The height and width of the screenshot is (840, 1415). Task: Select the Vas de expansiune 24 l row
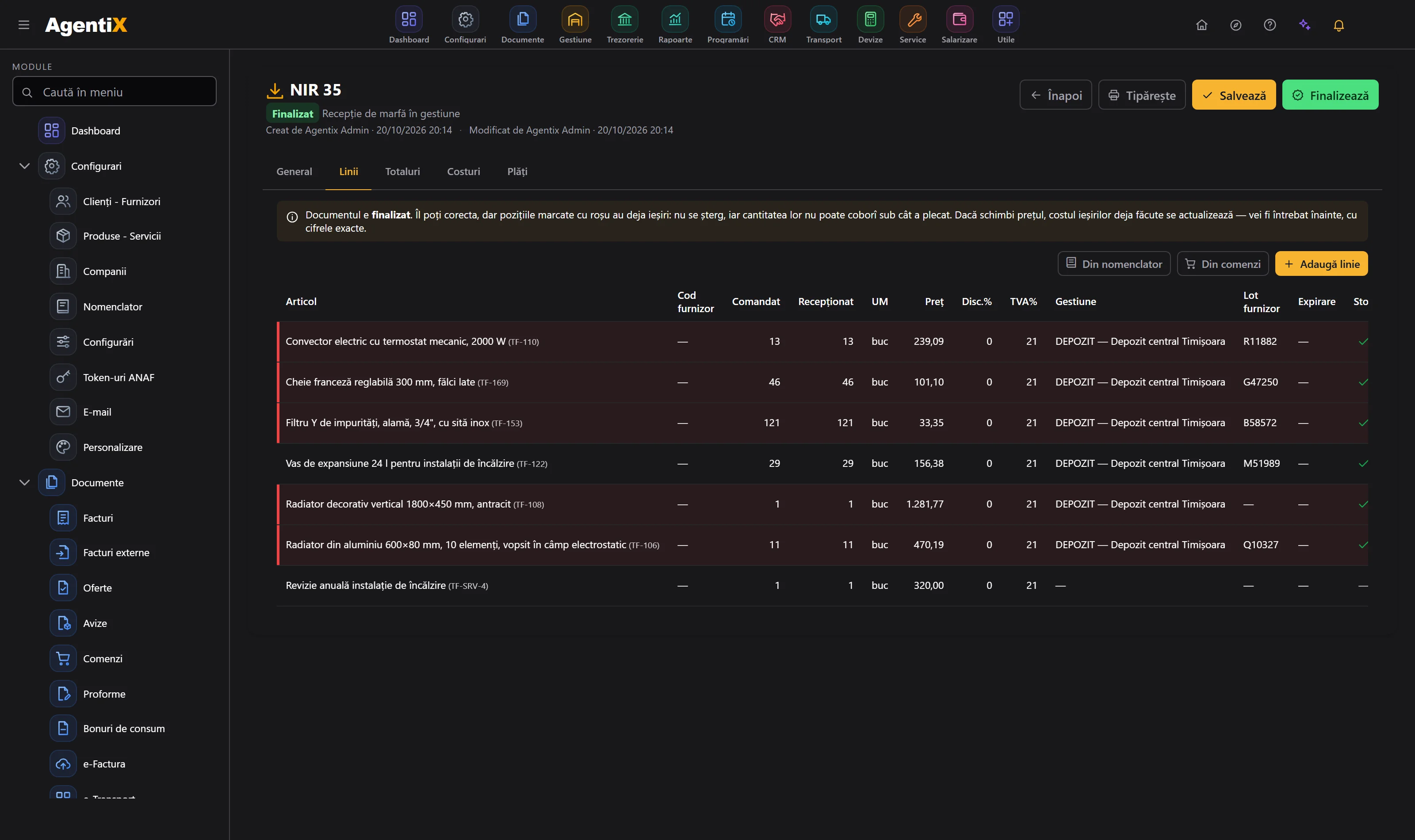tap(822, 464)
